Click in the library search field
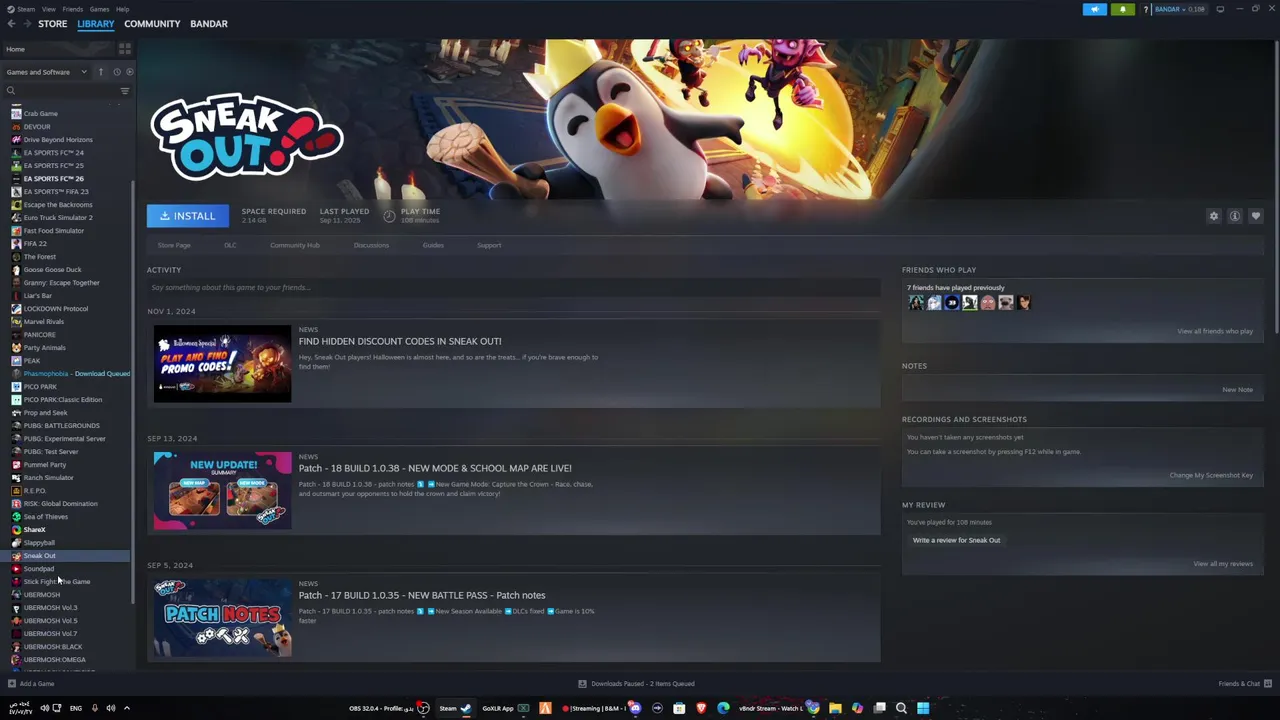Image resolution: width=1280 pixels, height=720 pixels. (x=60, y=91)
